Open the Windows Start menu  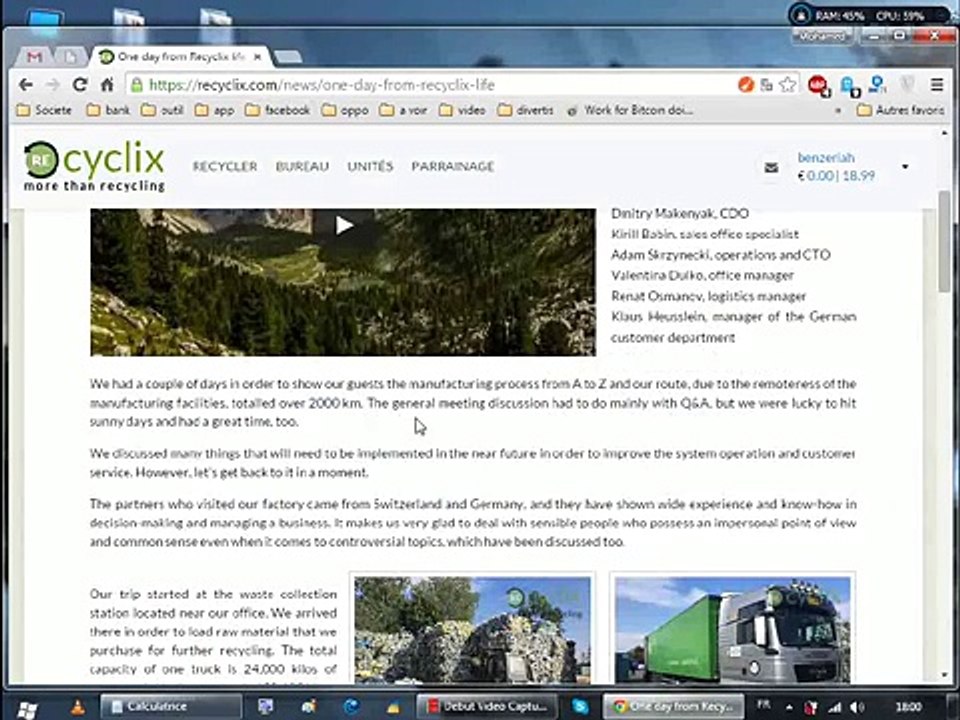(26, 708)
